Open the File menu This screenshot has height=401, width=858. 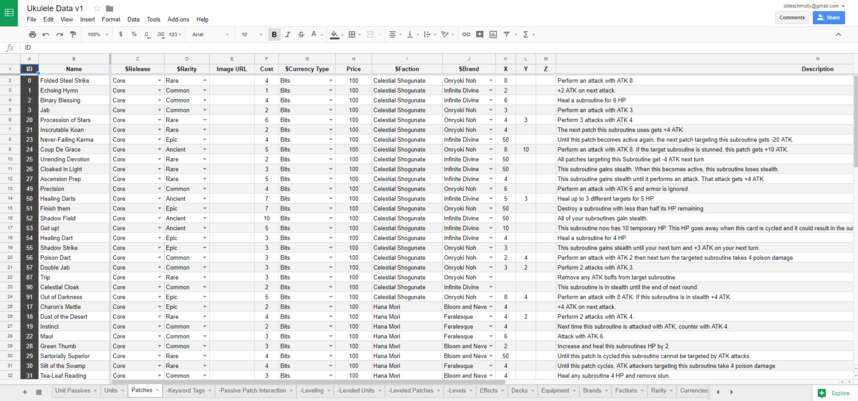(31, 19)
